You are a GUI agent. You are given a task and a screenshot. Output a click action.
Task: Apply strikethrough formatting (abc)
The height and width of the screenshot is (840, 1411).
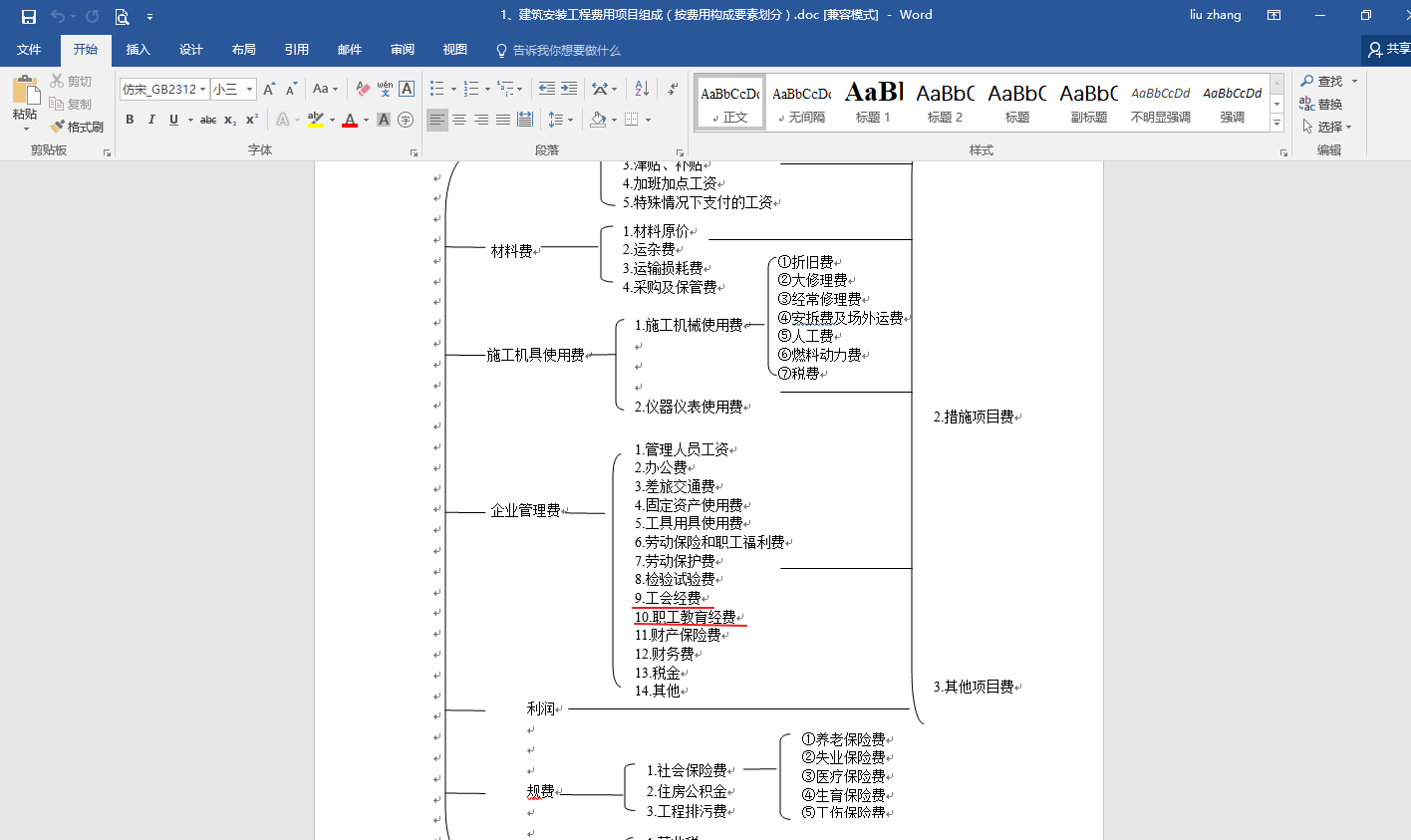[207, 120]
